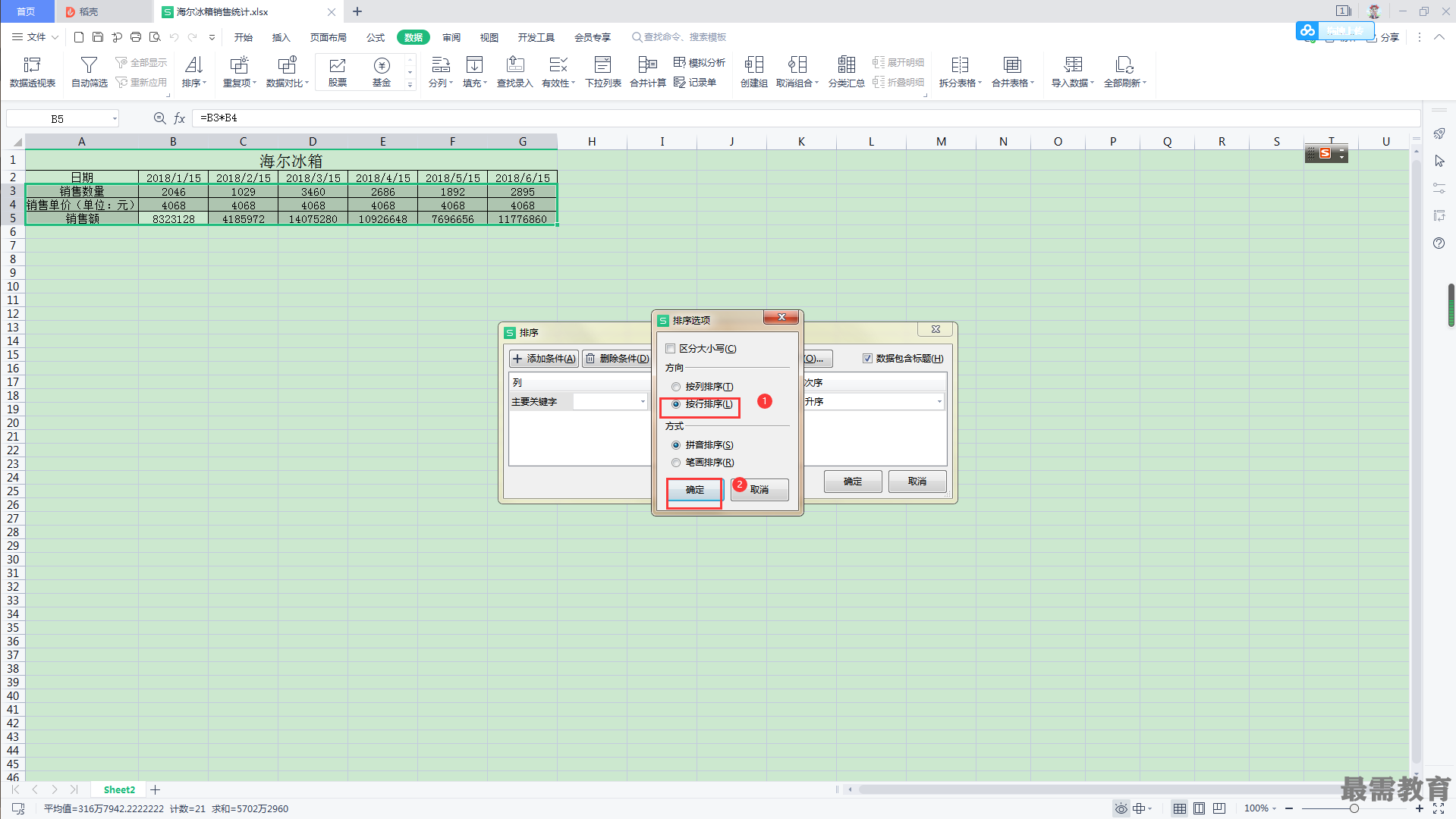Open 合并表格 merge tables tool
The width and height of the screenshot is (1456, 819).
pos(1013,72)
